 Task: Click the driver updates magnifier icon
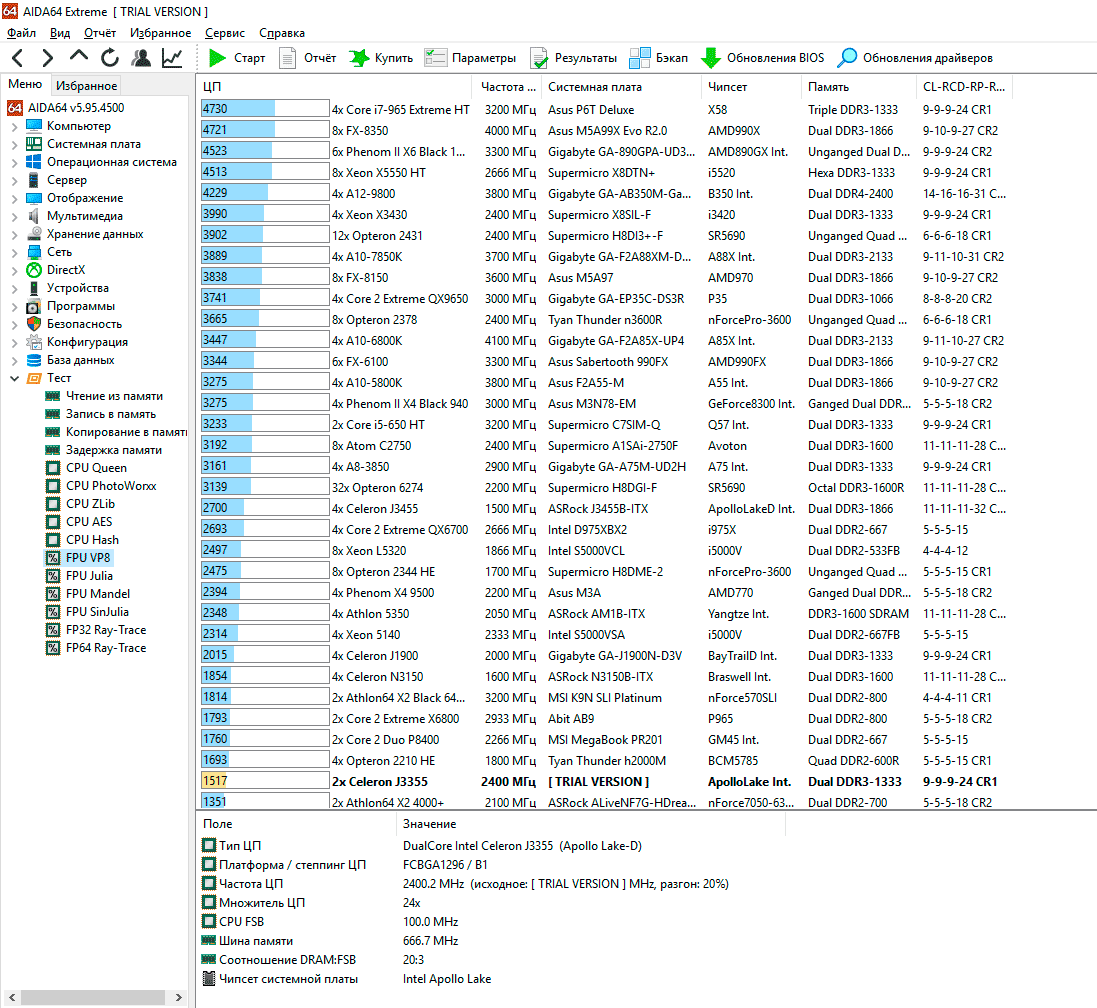coord(847,58)
